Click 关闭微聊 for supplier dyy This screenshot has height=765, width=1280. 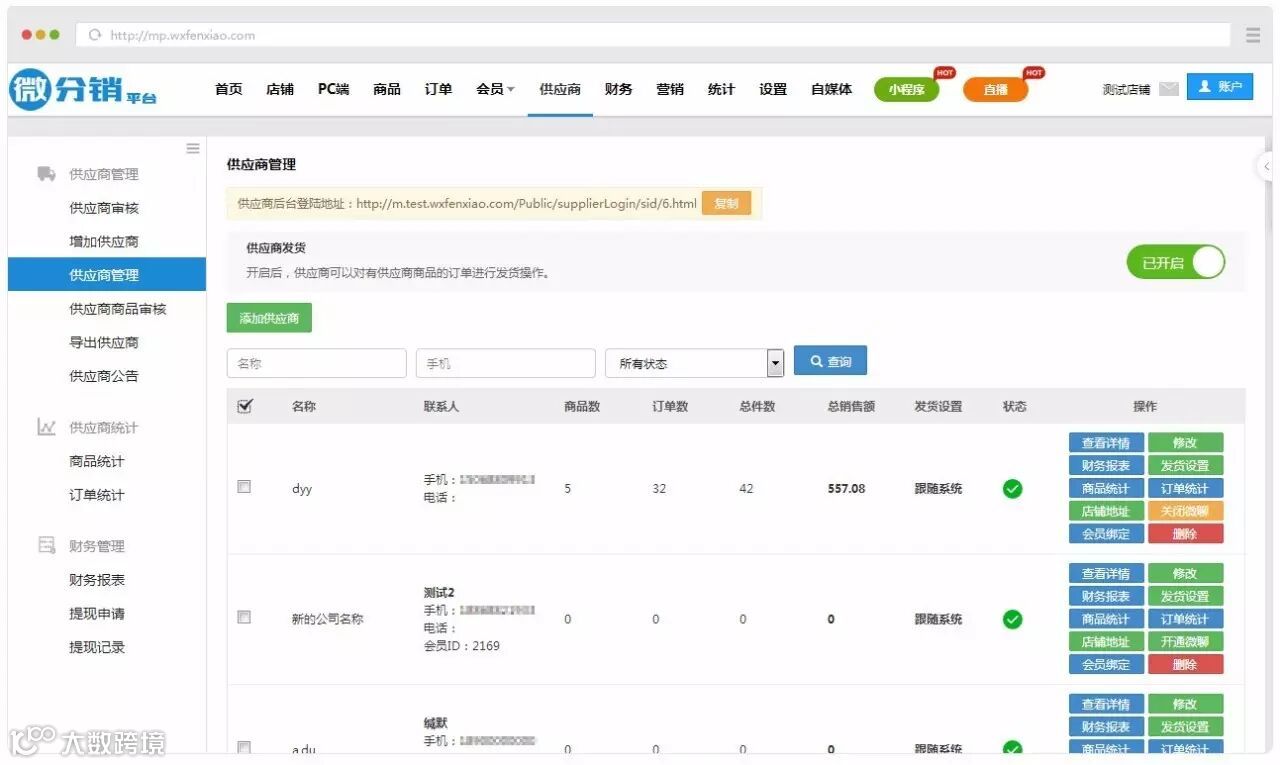tap(1185, 511)
